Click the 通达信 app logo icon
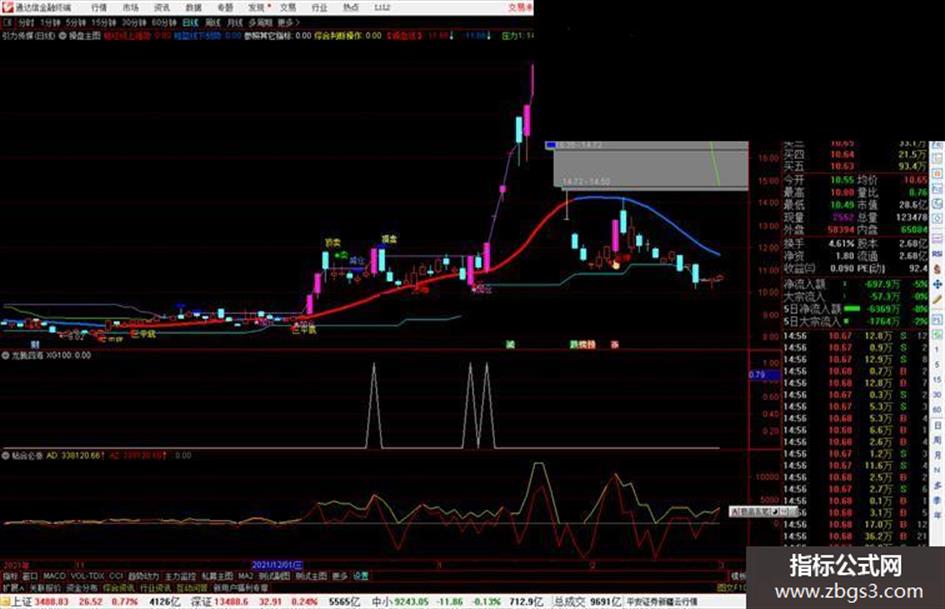945x609 pixels. [x=7, y=7]
